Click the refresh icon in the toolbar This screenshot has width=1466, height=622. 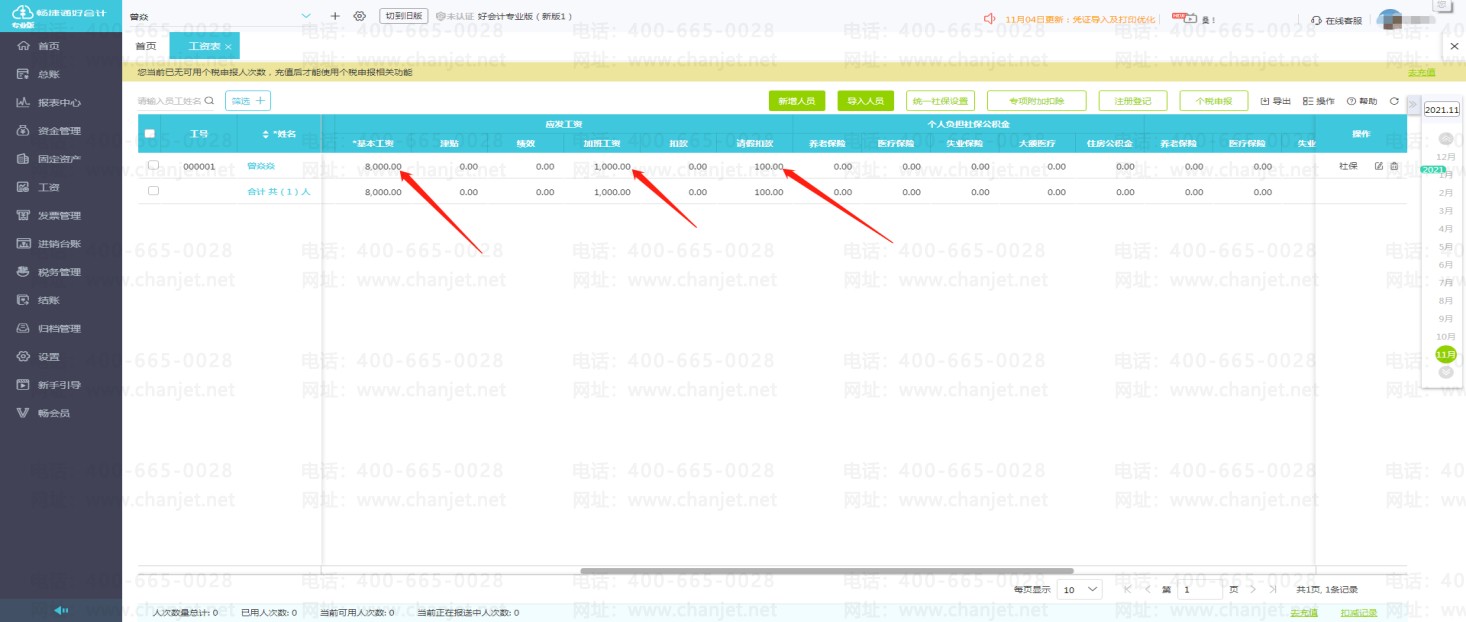click(x=1394, y=101)
